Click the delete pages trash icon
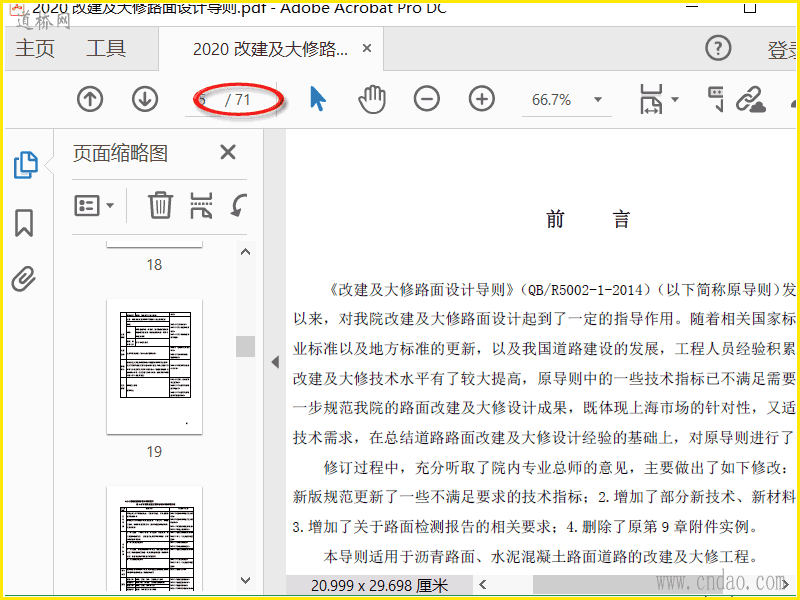The image size is (800, 600). coord(160,206)
